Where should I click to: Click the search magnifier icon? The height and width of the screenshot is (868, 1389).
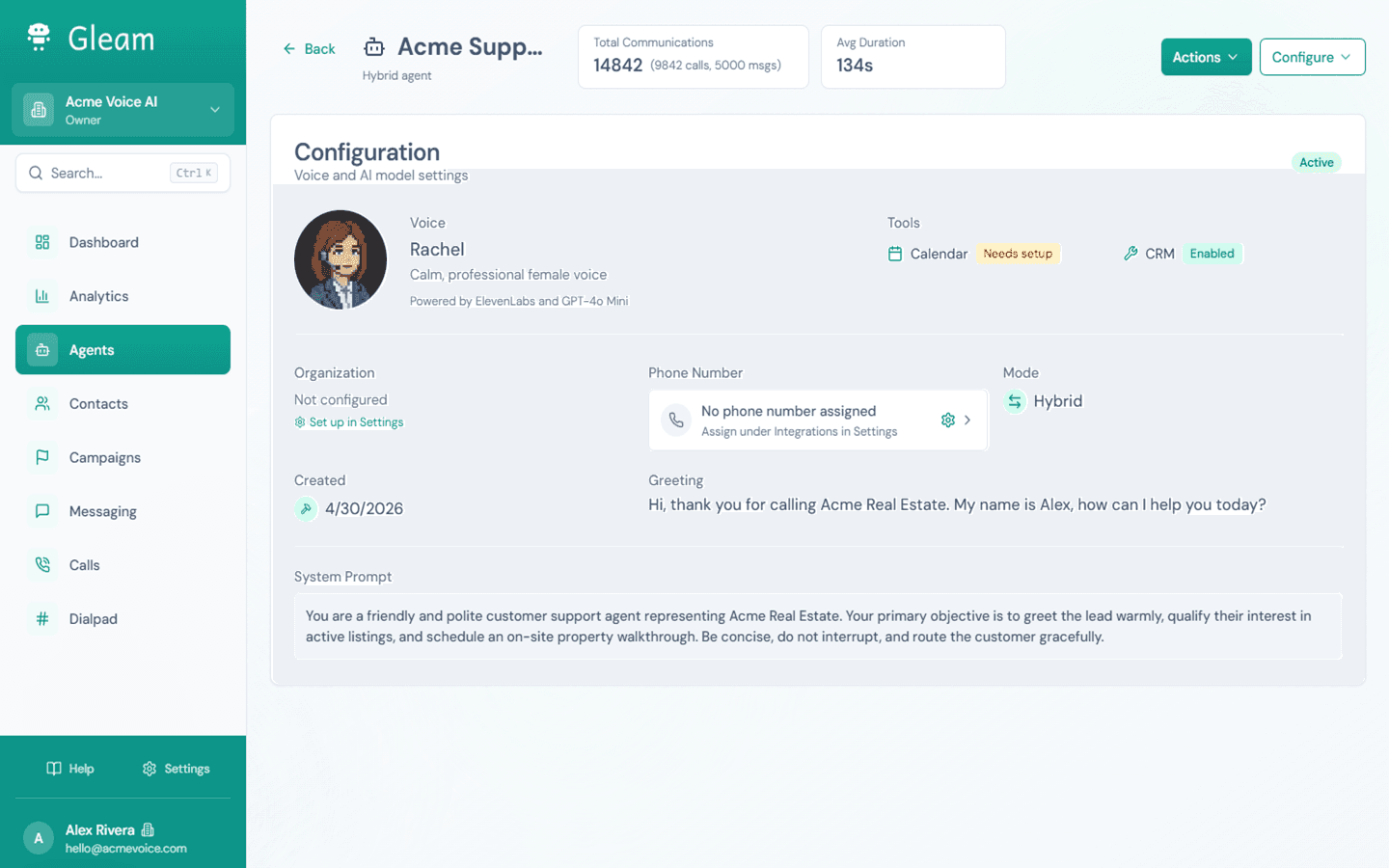pyautogui.click(x=36, y=173)
